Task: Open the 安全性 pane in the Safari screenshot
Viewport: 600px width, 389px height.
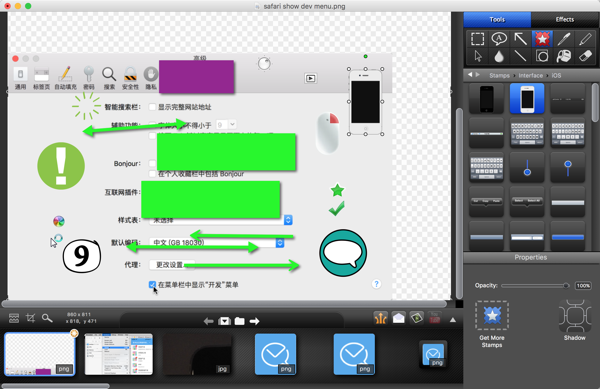Action: 130,78
